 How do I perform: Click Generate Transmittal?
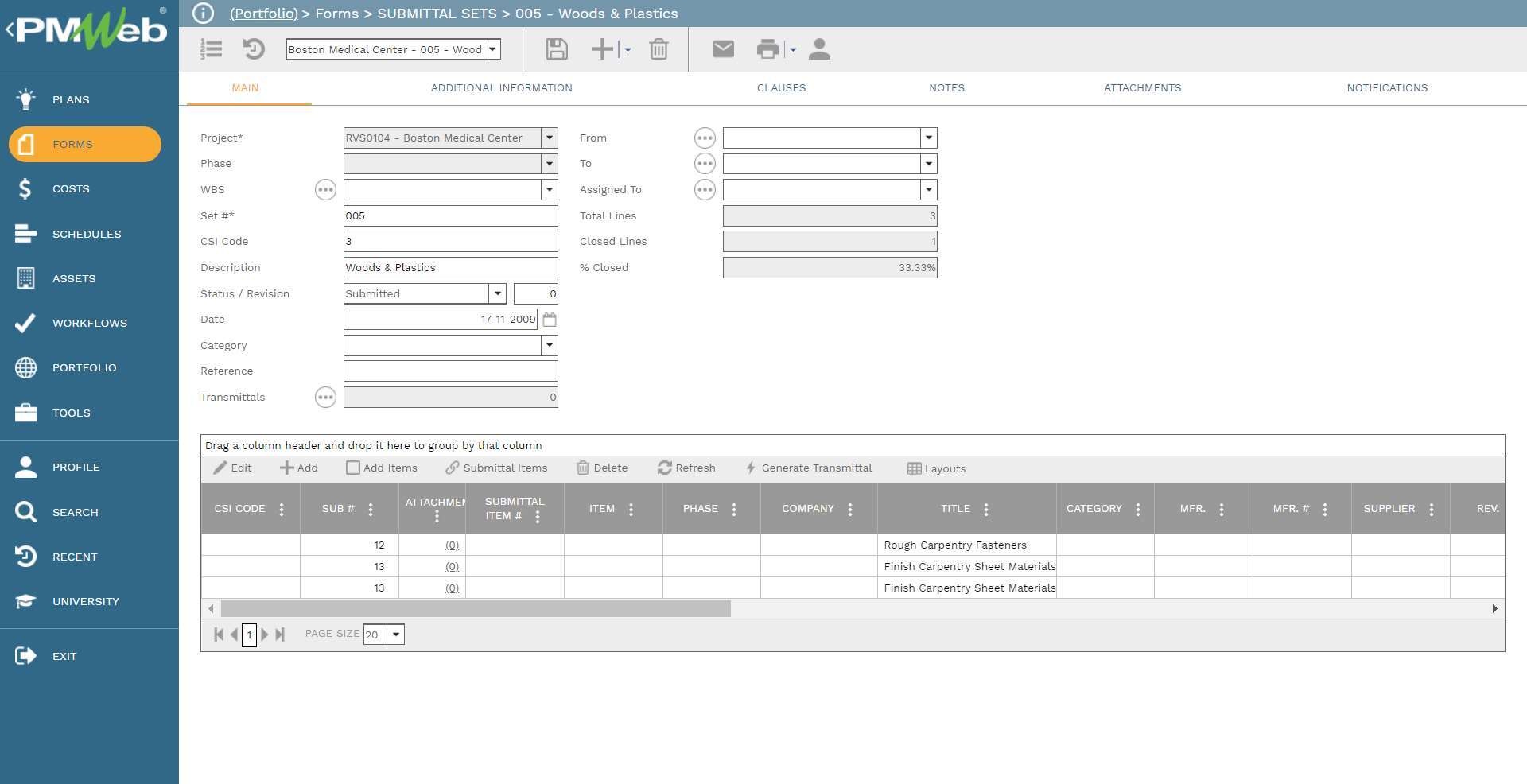pyautogui.click(x=808, y=468)
